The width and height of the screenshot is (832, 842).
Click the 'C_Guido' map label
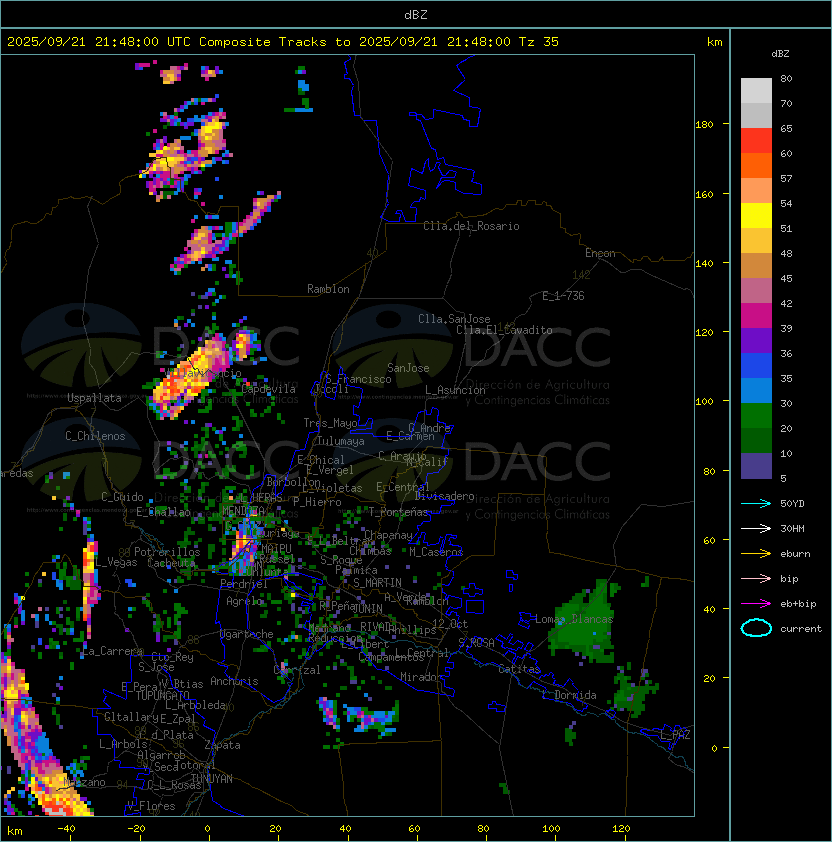point(122,497)
